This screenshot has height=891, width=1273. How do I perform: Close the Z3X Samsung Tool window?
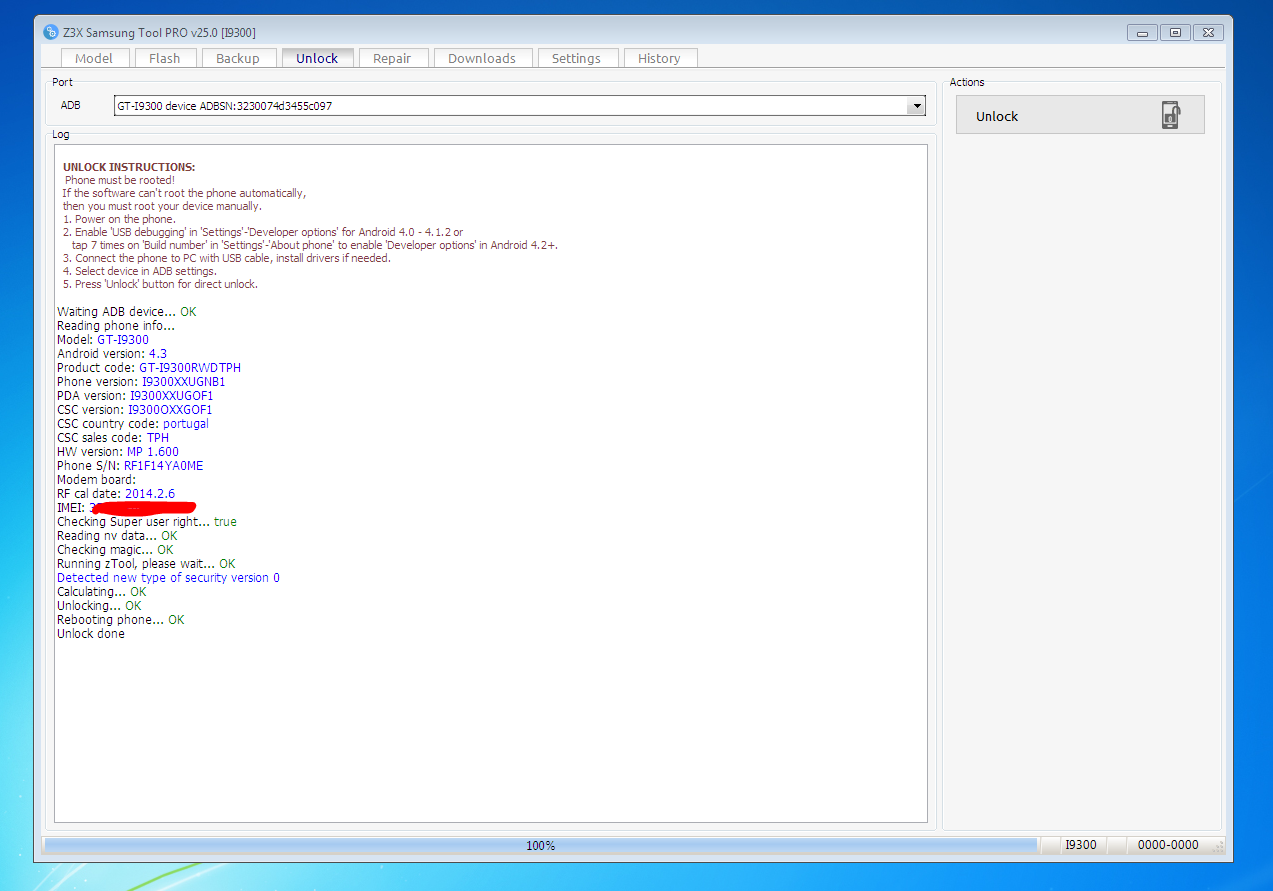(x=1208, y=33)
